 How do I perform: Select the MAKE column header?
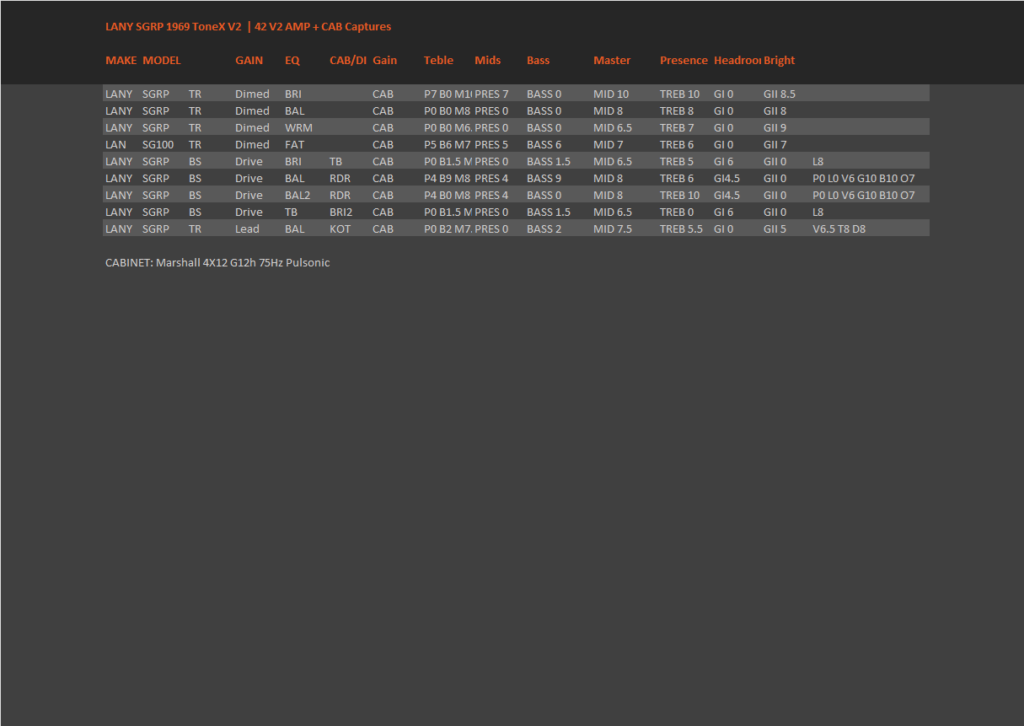tap(121, 60)
